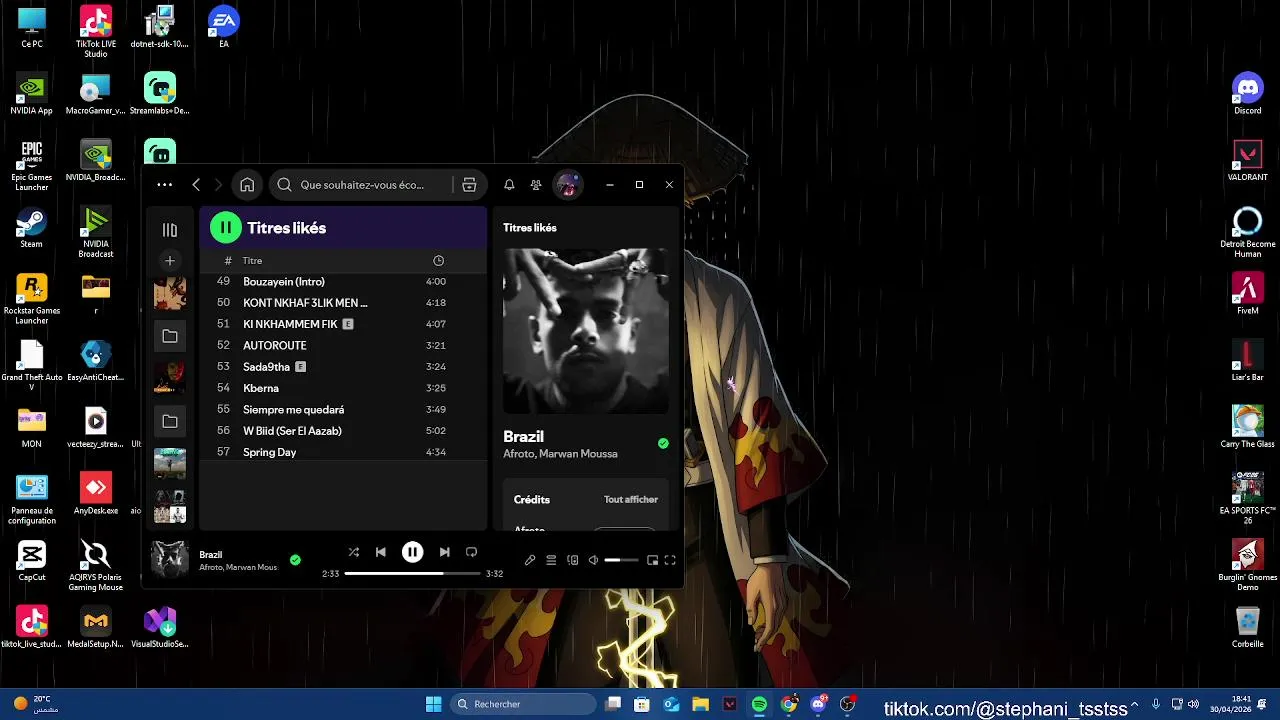Open Spotify from the taskbar
Image resolution: width=1280 pixels, height=720 pixels.
coord(759,705)
